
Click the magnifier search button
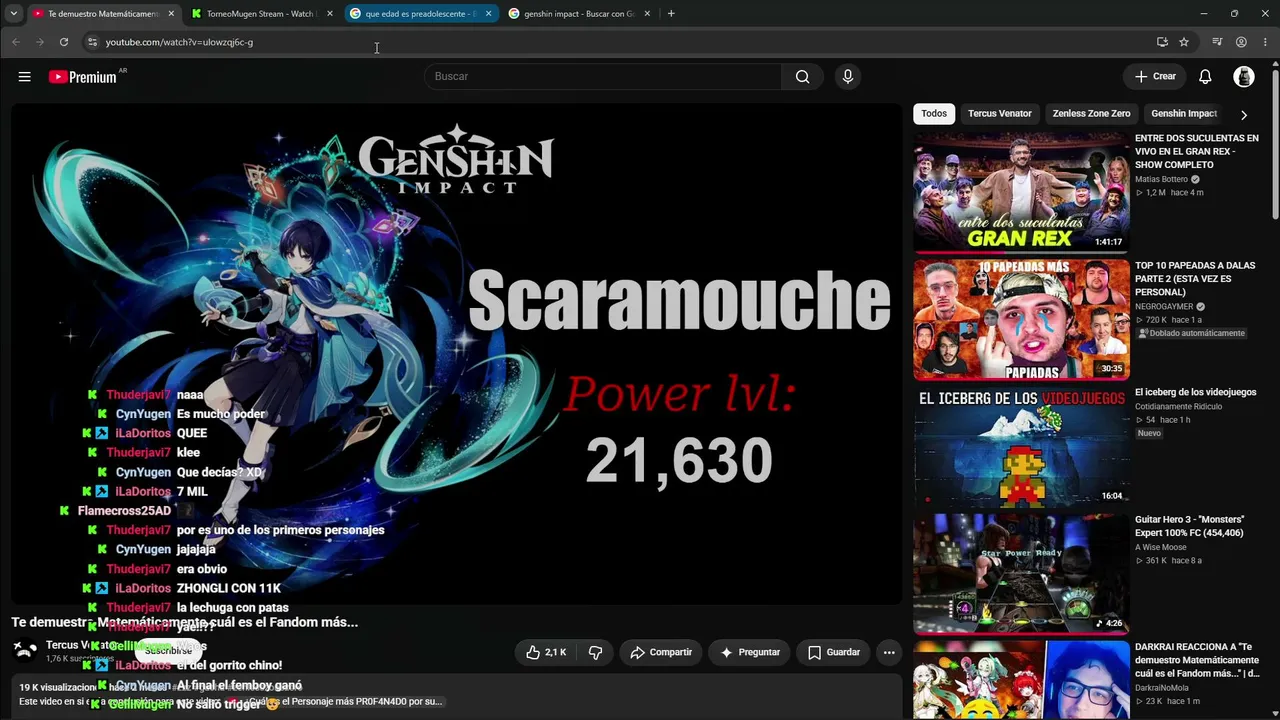pos(802,77)
